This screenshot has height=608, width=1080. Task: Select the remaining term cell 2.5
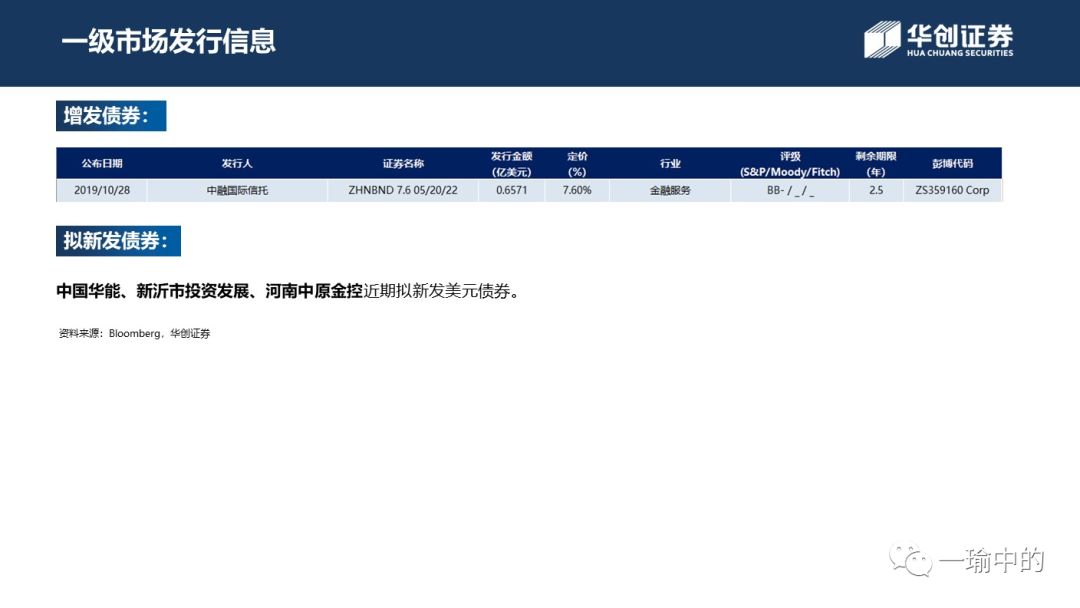876,190
